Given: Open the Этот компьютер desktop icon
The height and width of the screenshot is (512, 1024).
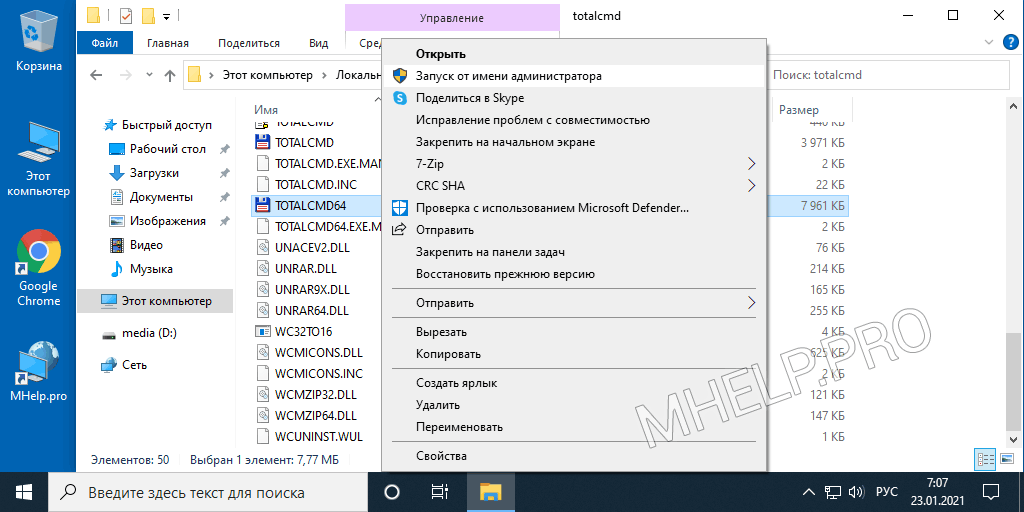Looking at the screenshot, I should click(39, 159).
